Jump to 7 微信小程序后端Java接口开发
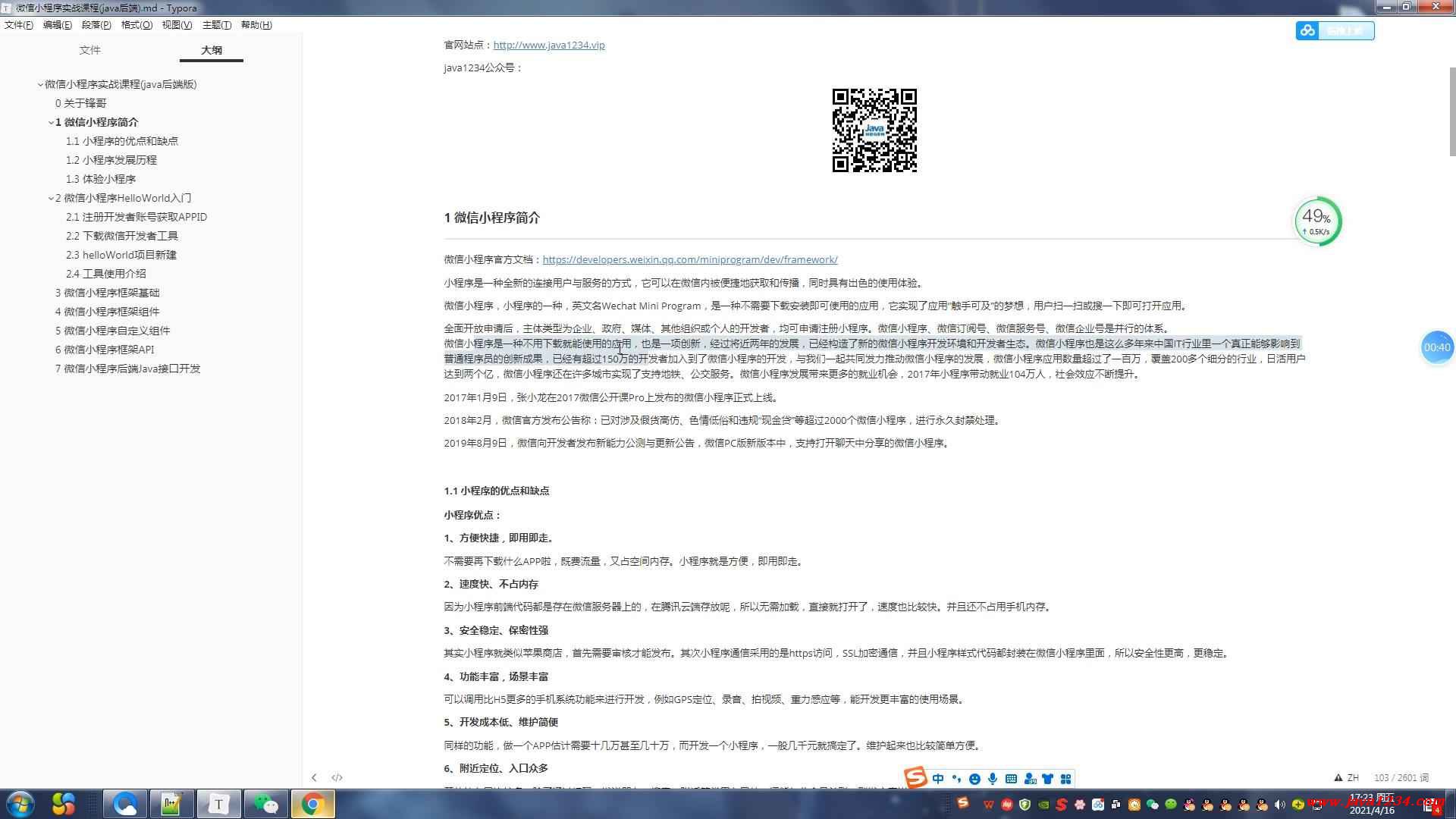 click(127, 369)
